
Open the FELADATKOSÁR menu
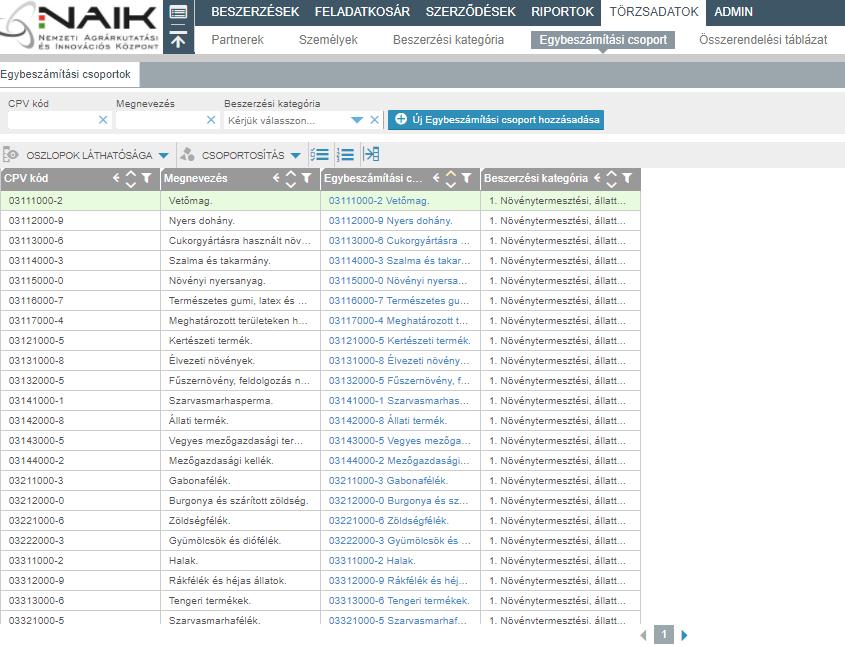click(x=362, y=11)
